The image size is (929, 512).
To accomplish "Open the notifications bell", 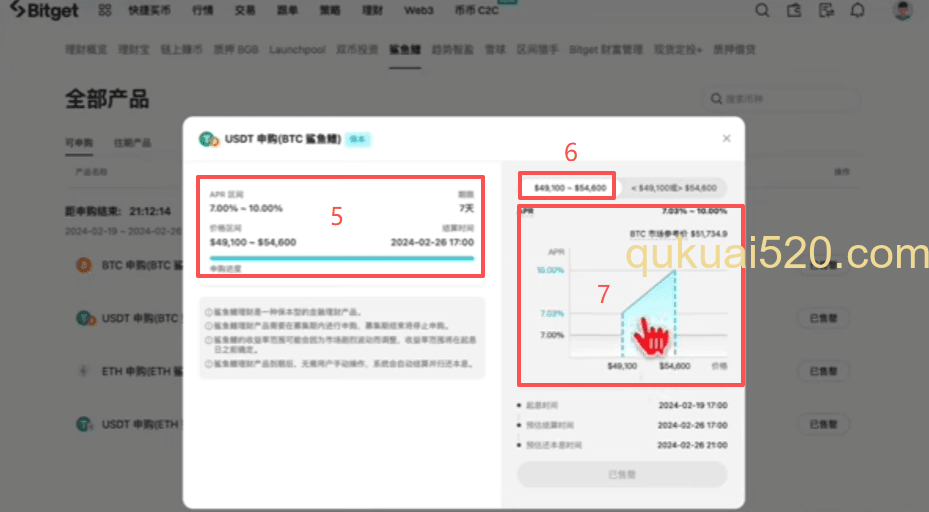I will pyautogui.click(x=857, y=10).
